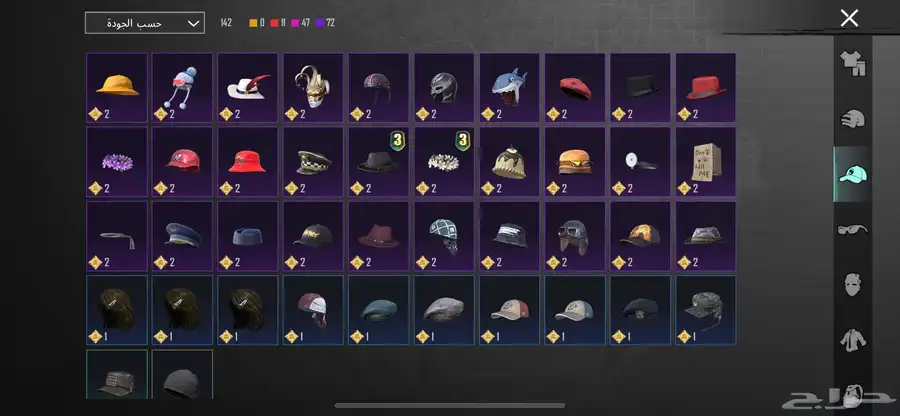
Task: Expand the sort-by-quality dropdown
Action: coord(145,23)
